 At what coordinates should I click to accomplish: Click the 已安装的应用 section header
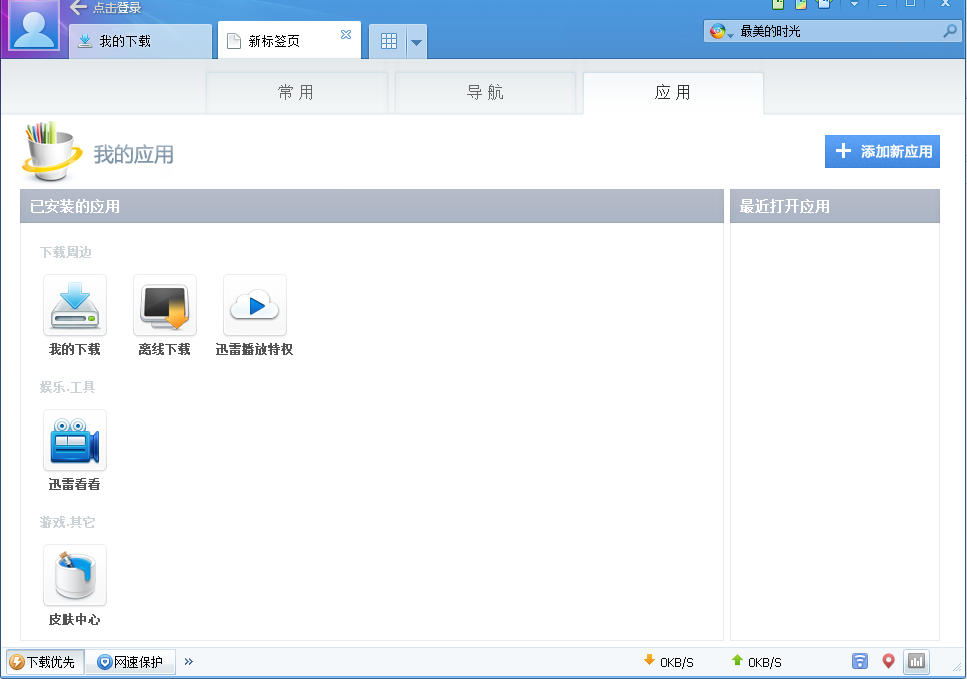(x=372, y=206)
